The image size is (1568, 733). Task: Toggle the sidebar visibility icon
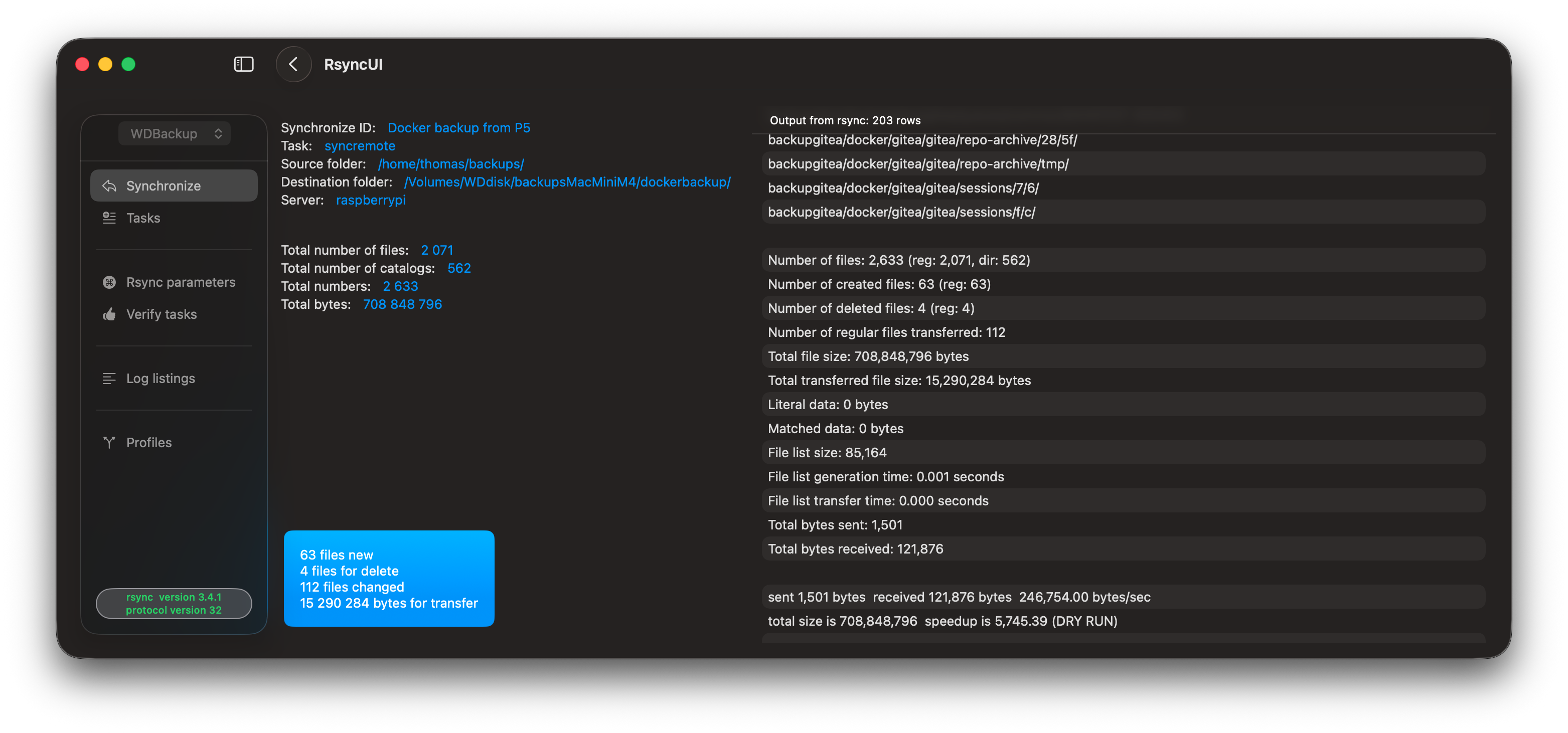point(243,64)
